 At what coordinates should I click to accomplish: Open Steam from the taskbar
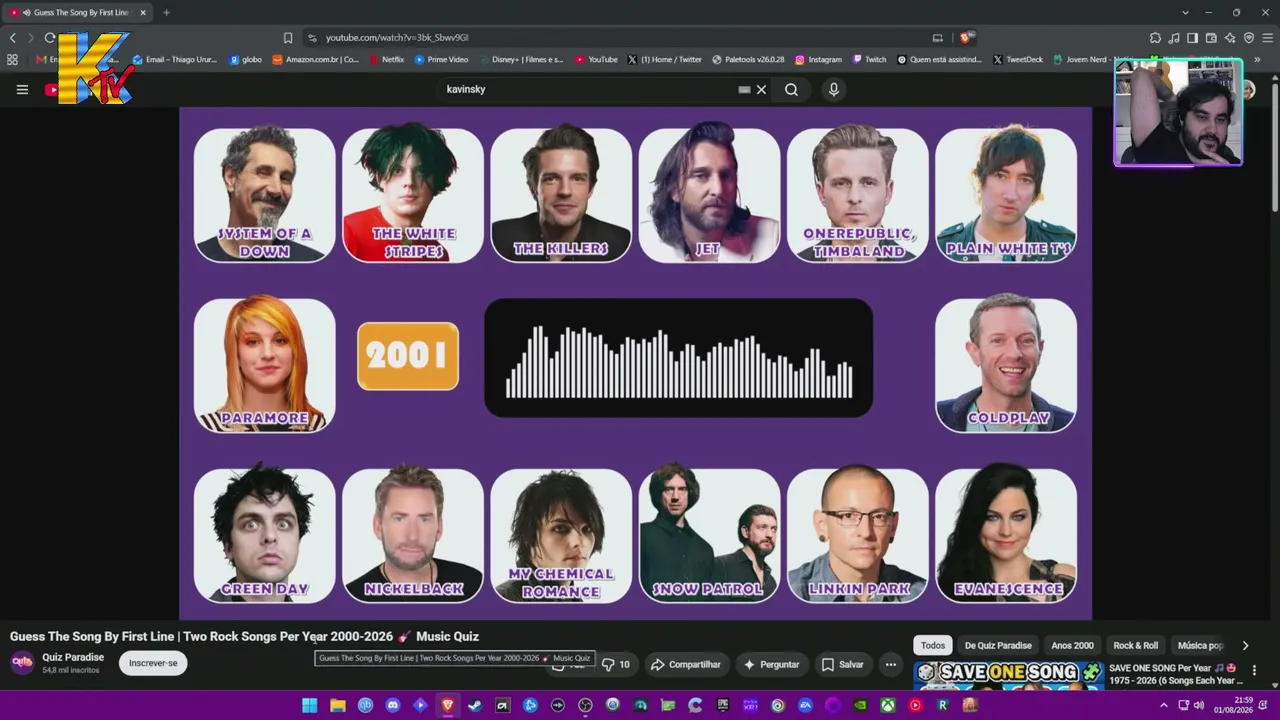pyautogui.click(x=475, y=705)
